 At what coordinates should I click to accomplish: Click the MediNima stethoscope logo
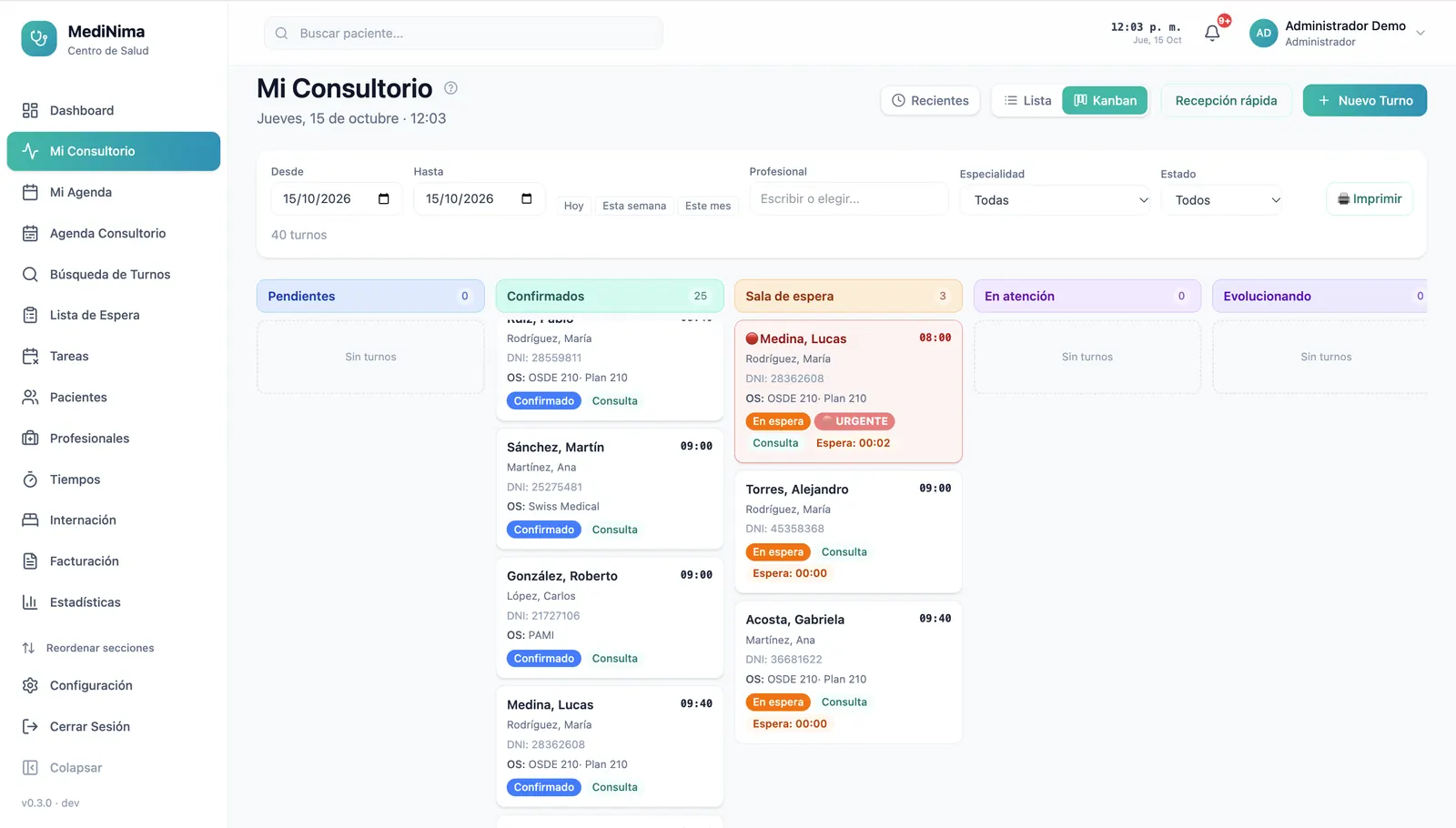tap(39, 39)
